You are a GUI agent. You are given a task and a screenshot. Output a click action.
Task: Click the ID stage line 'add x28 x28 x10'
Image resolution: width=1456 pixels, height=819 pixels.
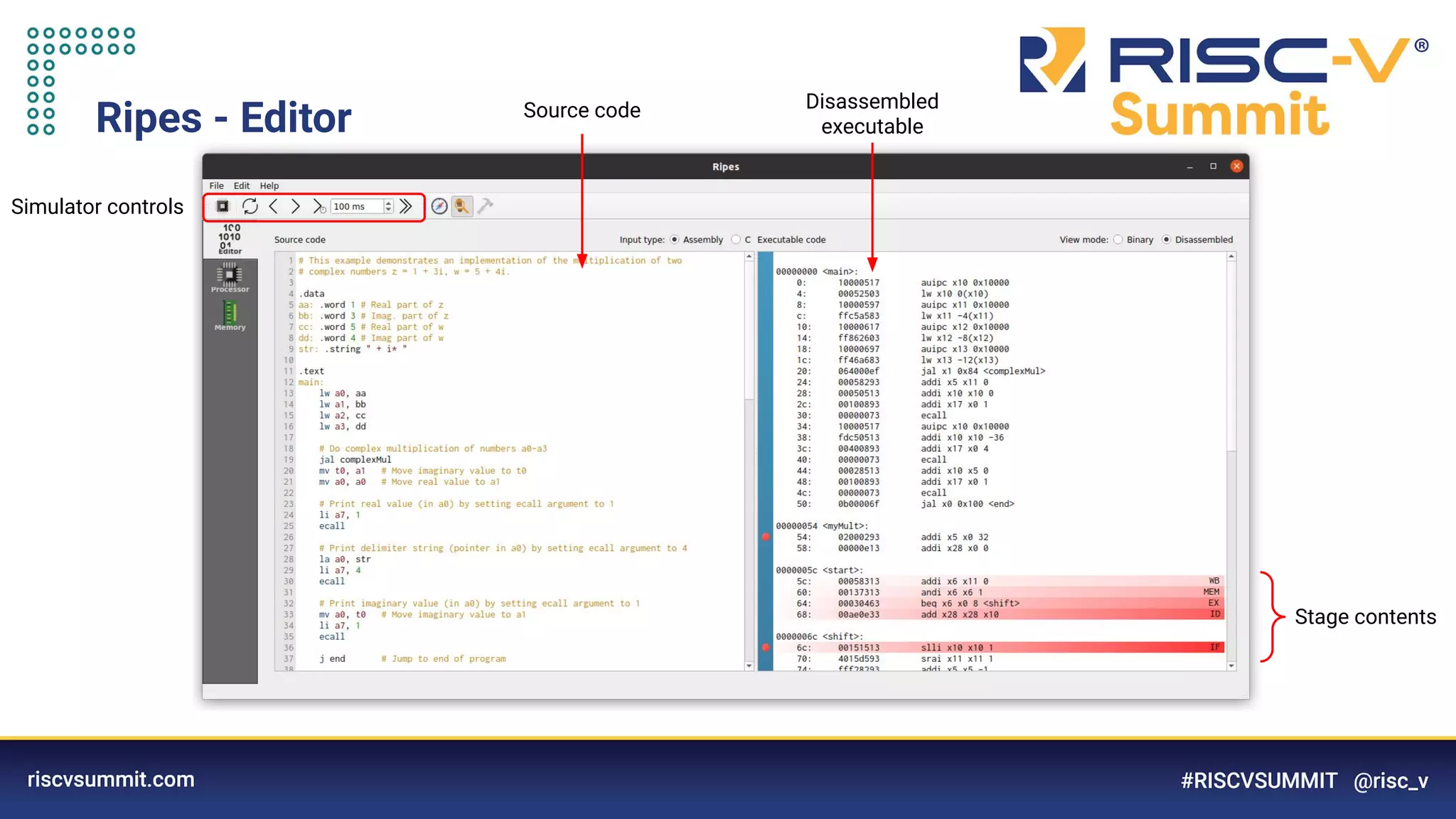[x=1000, y=614]
